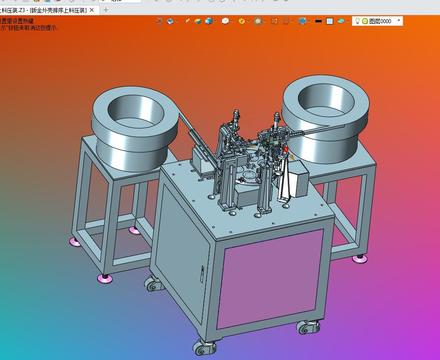The width and height of the screenshot is (440, 360).
Task: Click the pencil edit icon in view toolbar
Action: coord(188,21)
